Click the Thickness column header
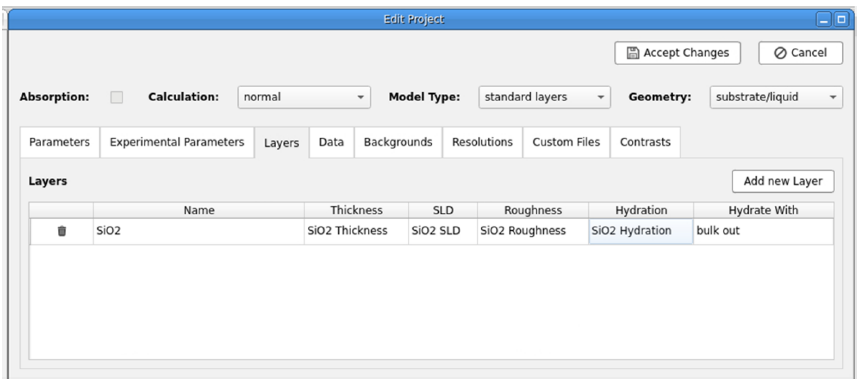Image resolution: width=861 pixels, height=382 pixels. 356,210
